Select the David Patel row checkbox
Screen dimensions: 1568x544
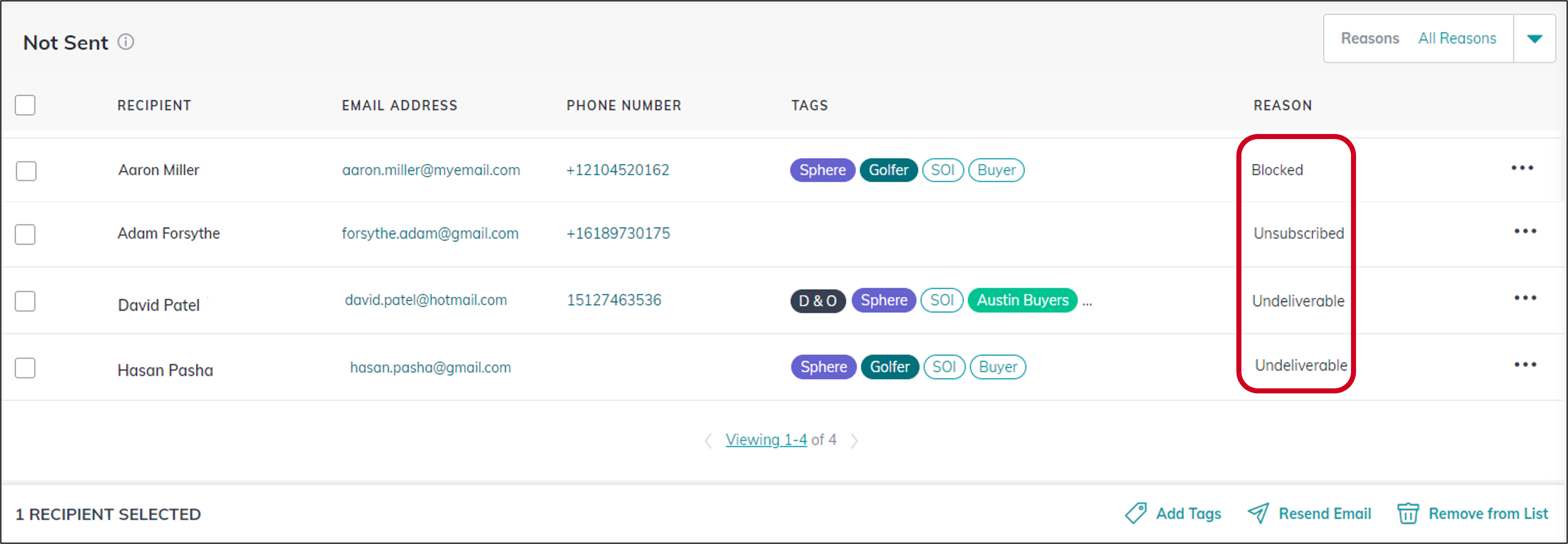[x=25, y=301]
